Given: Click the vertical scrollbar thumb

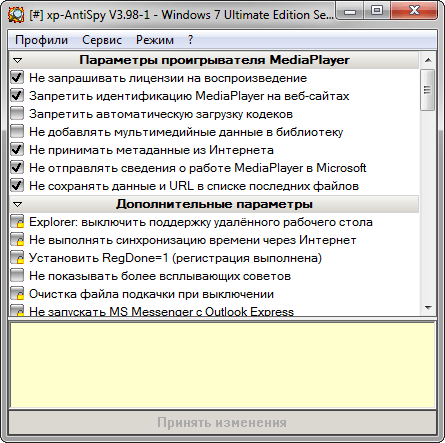Looking at the screenshot, I should pyautogui.click(x=428, y=90).
